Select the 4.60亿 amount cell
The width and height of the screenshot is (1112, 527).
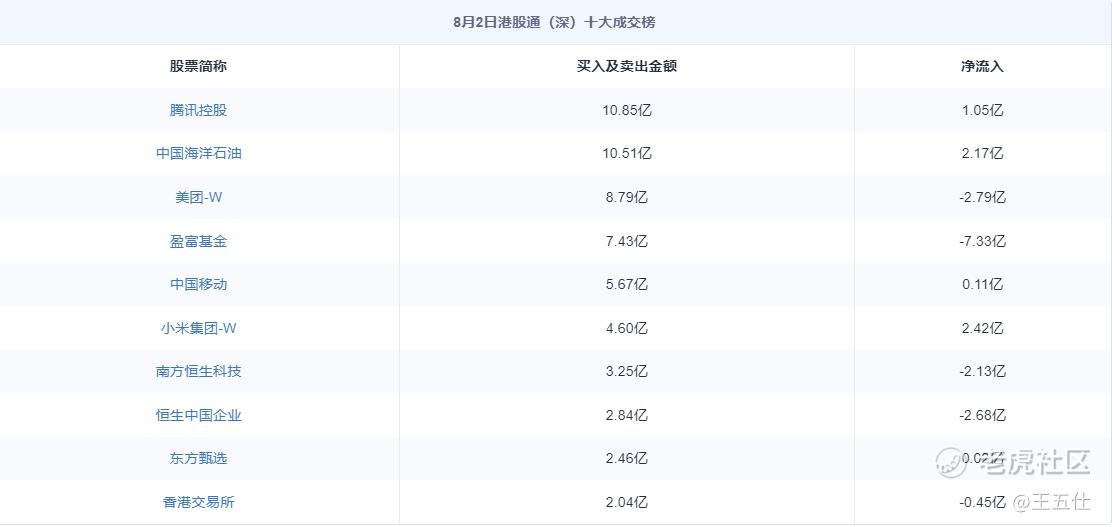coord(627,328)
